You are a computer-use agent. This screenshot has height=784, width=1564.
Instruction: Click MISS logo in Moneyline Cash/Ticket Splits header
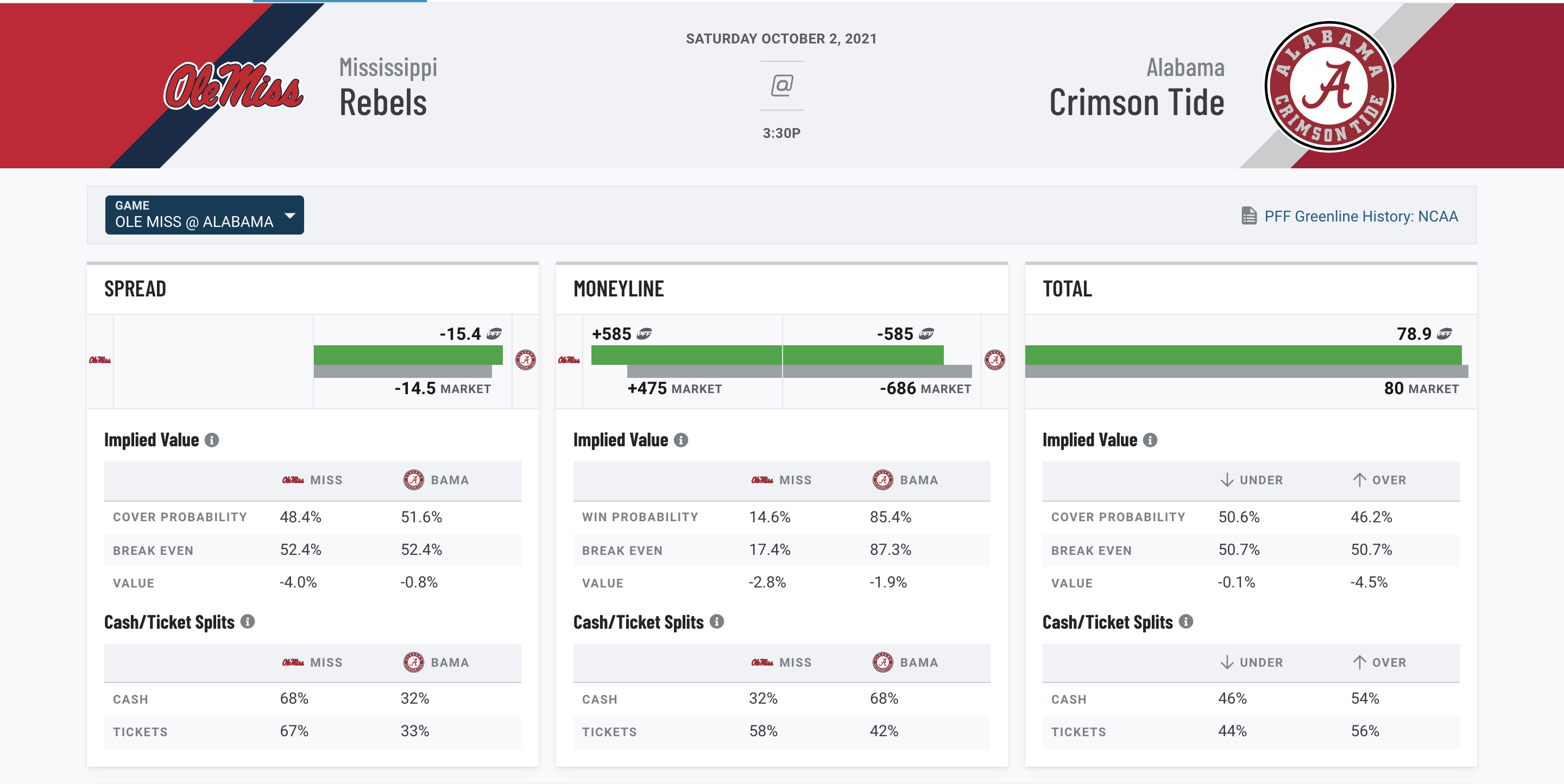point(762,662)
